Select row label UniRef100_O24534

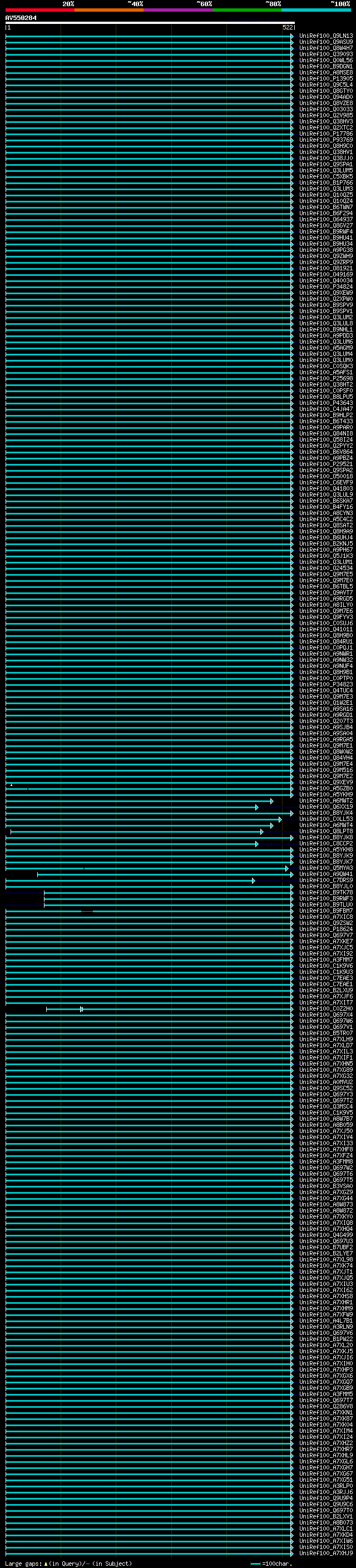(x=325, y=568)
